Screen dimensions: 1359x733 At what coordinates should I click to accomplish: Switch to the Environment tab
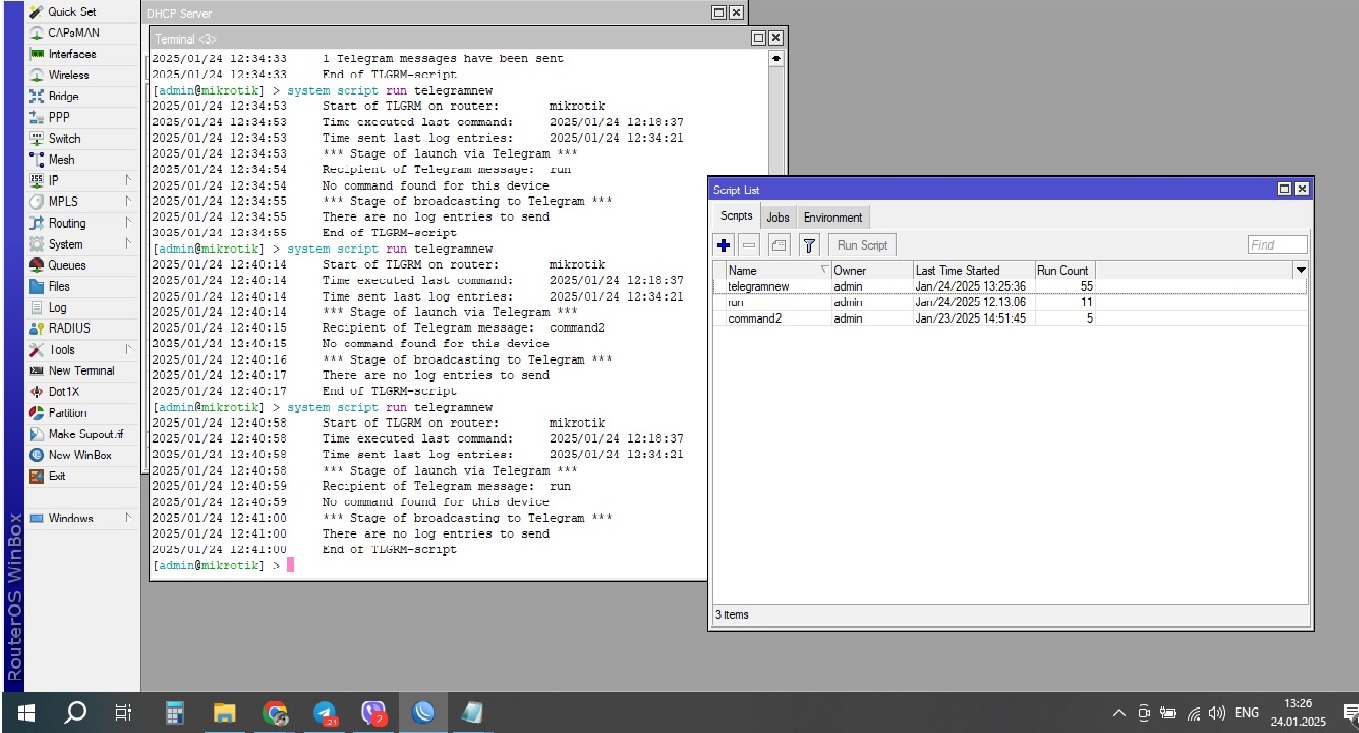click(833, 217)
